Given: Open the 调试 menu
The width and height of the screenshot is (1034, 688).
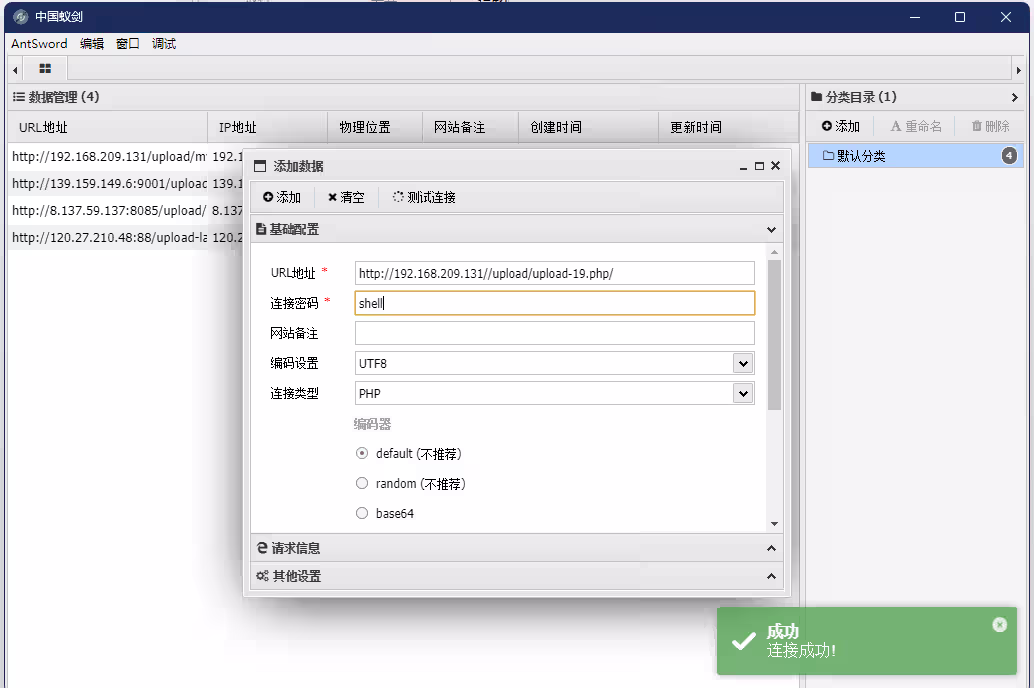Looking at the screenshot, I should 163,44.
